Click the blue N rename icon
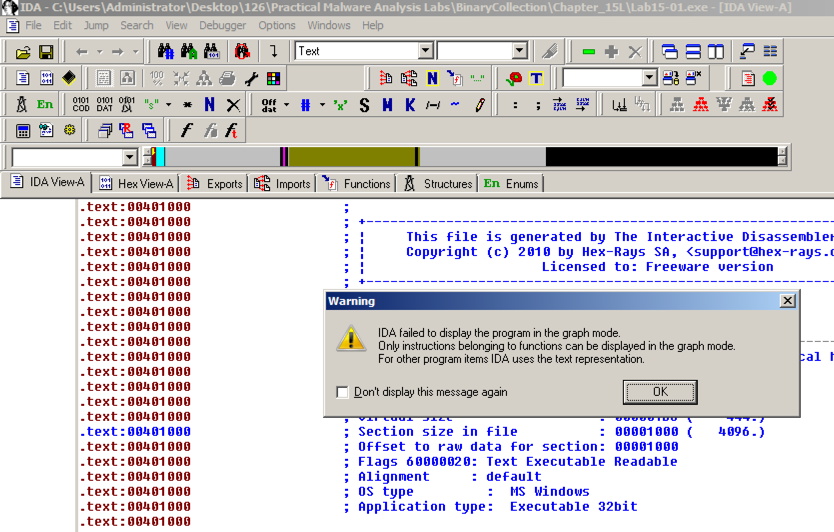This screenshot has width=834, height=532. tap(210, 104)
